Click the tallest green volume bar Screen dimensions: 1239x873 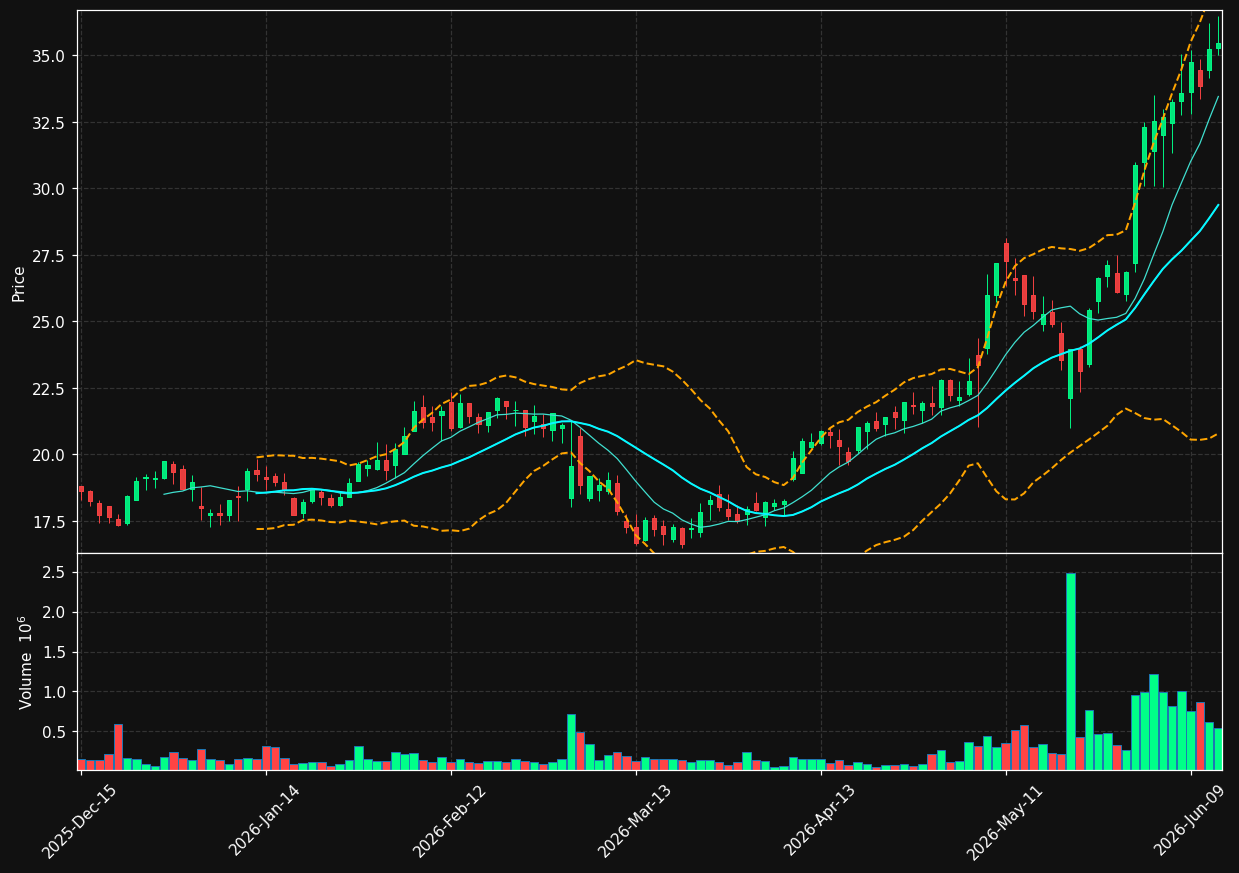point(1070,671)
